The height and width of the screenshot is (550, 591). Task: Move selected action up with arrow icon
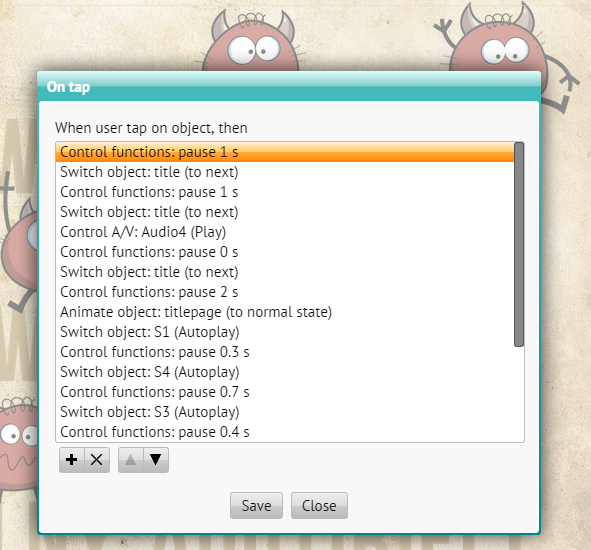(130, 460)
